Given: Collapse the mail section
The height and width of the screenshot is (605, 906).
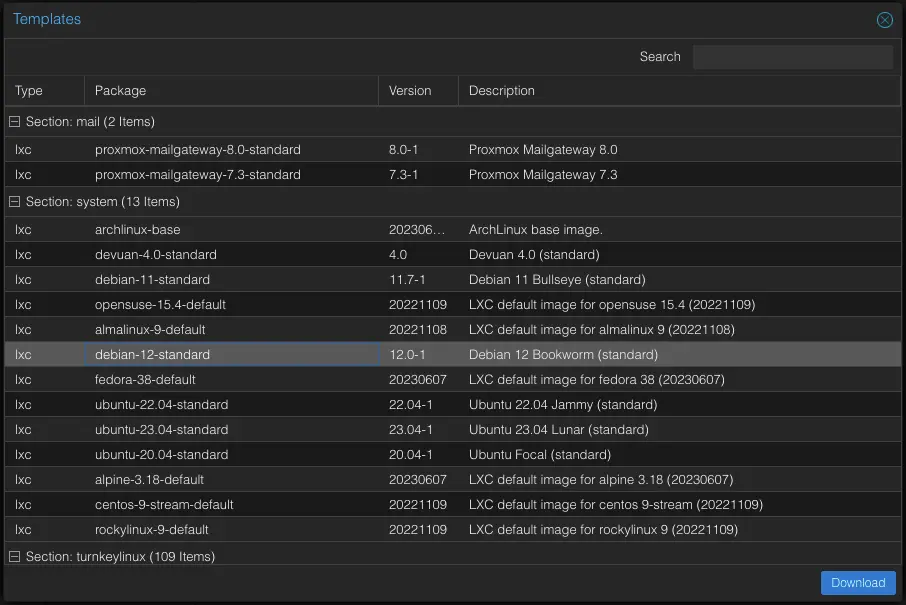Looking at the screenshot, I should [13, 121].
